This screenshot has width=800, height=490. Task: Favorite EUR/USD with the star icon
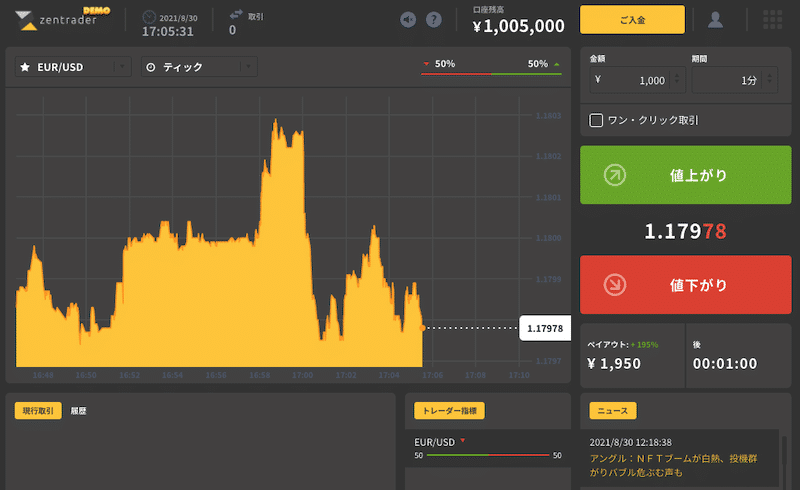coord(25,67)
